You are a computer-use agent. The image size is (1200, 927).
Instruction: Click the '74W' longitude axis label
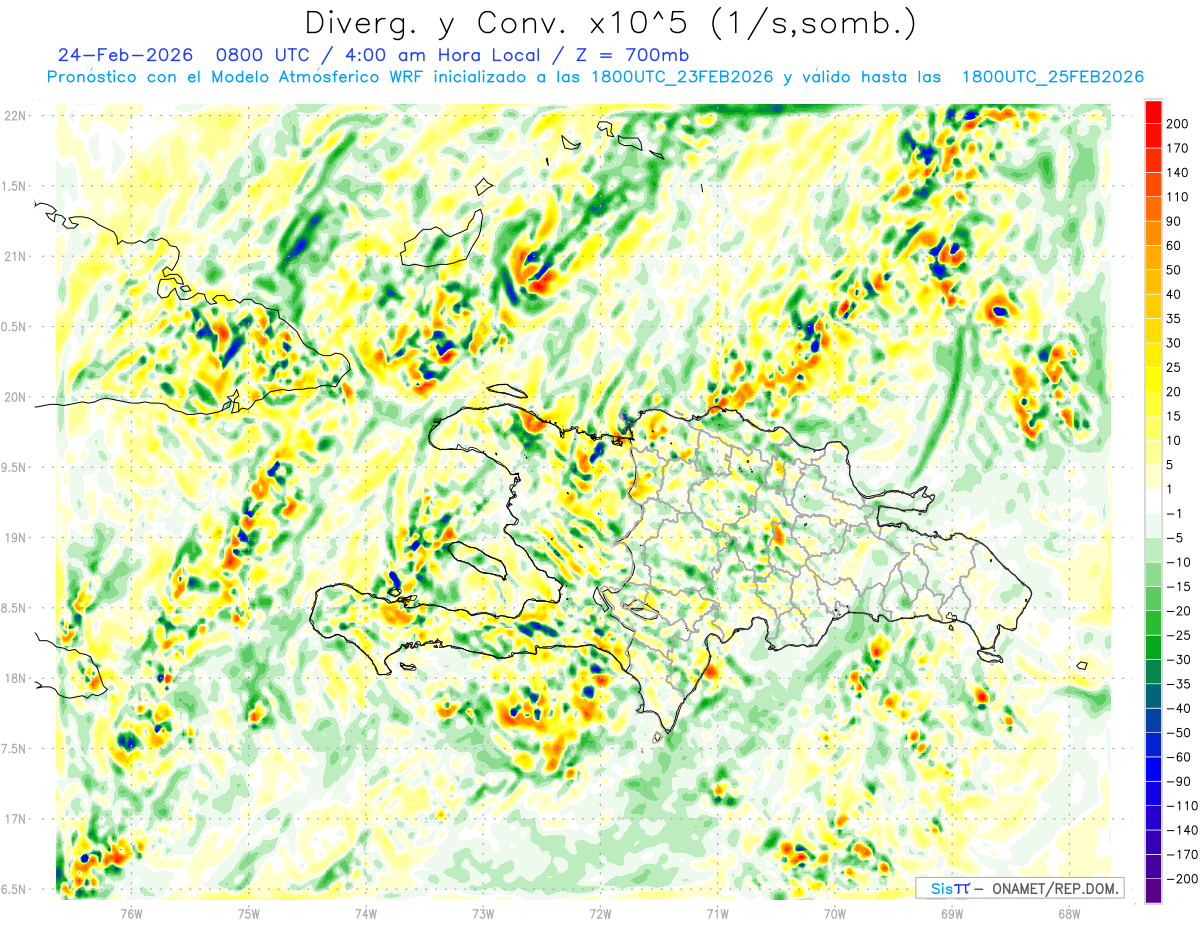coord(366,913)
